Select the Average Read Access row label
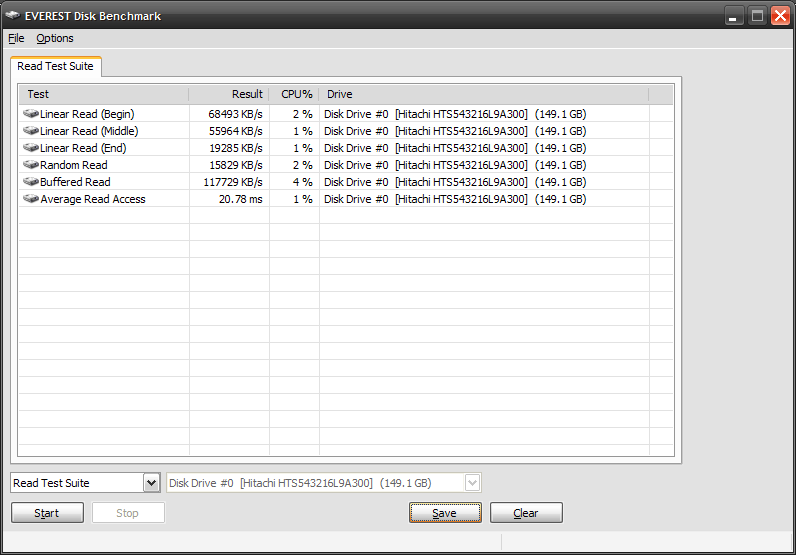Image resolution: width=796 pixels, height=555 pixels. click(x=93, y=199)
